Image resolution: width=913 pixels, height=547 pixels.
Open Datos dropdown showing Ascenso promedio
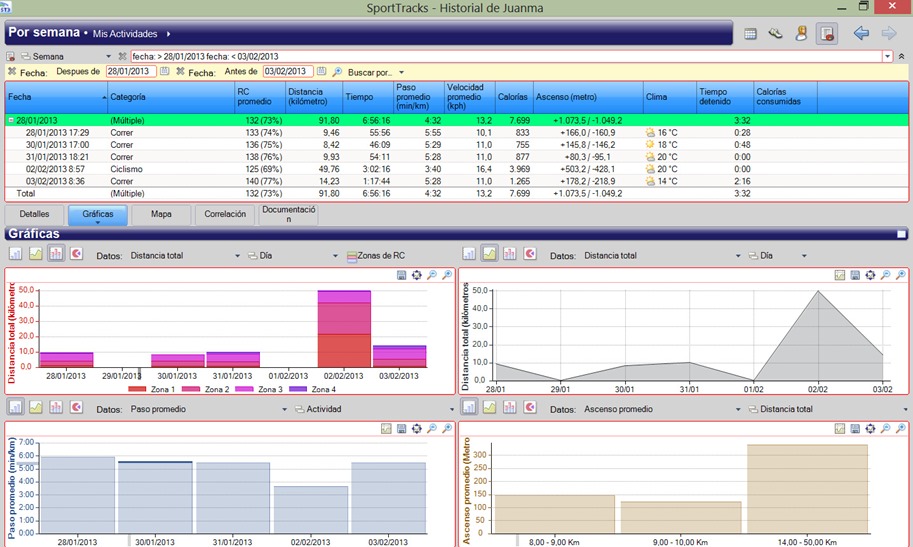[738, 410]
